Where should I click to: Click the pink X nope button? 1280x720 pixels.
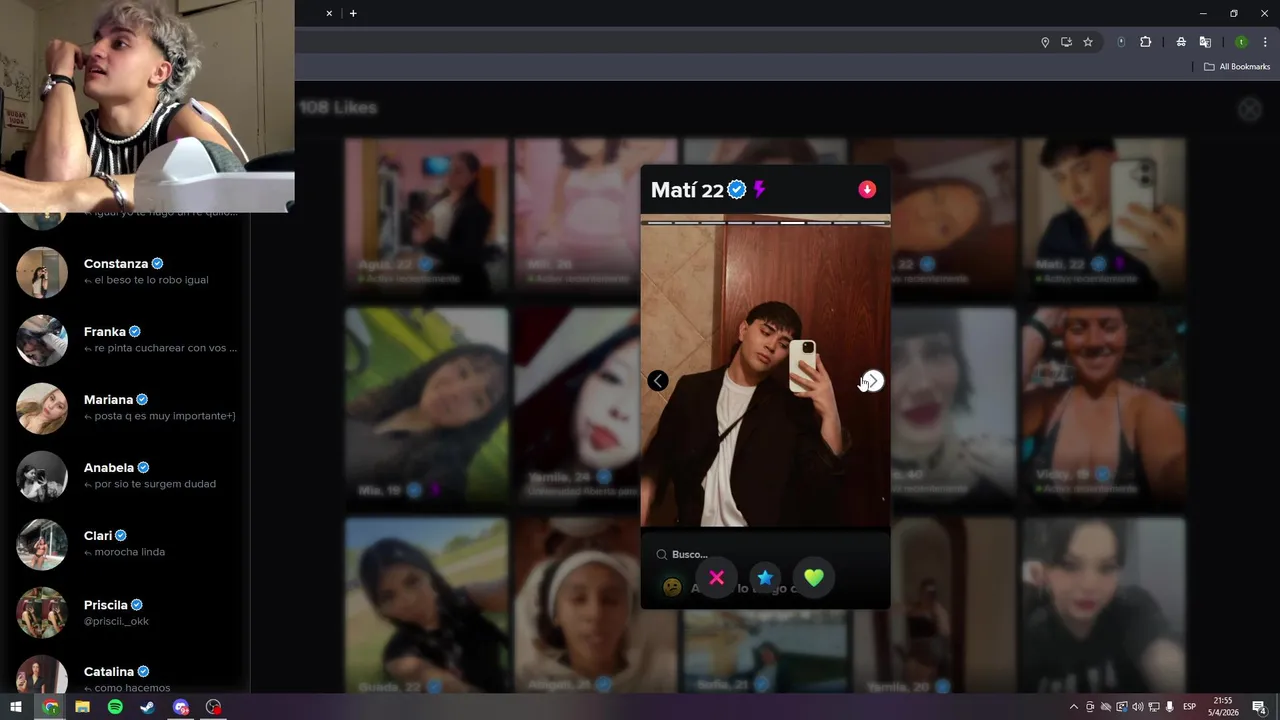point(716,578)
